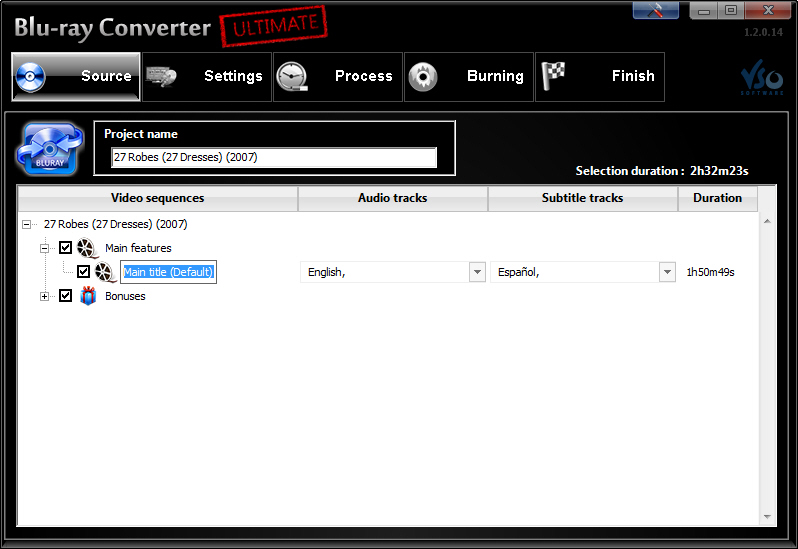Select the Finish tab
The image size is (798, 549).
[600, 77]
